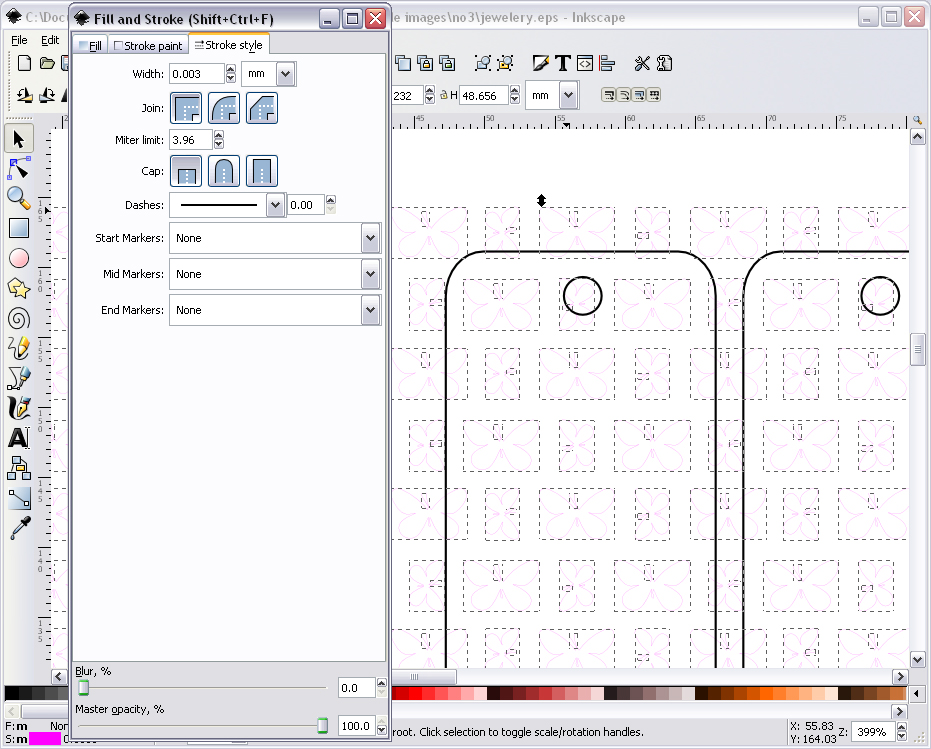
Task: Click the Master opacity 100.0 value field
Action: click(356, 726)
